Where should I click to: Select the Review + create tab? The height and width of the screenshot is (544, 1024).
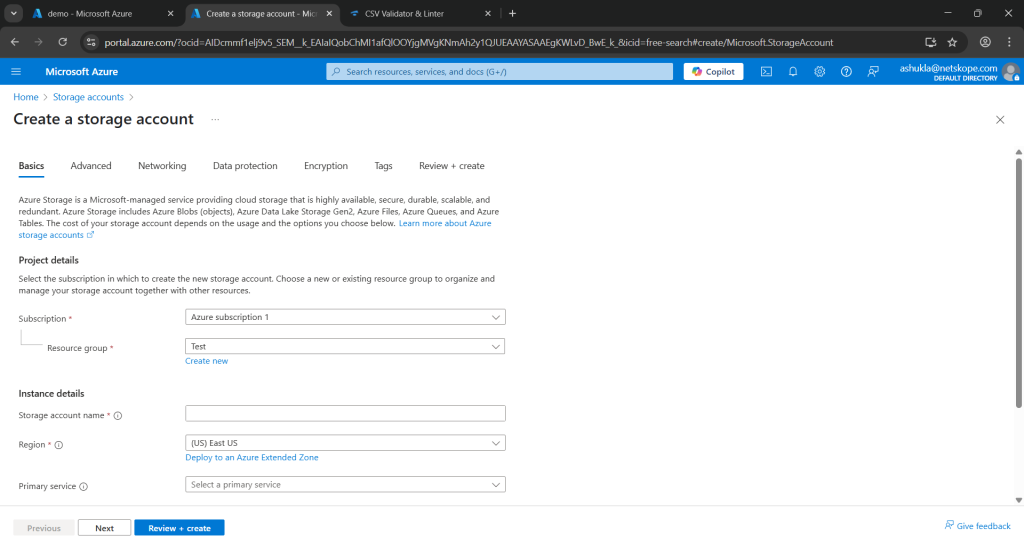tap(452, 166)
